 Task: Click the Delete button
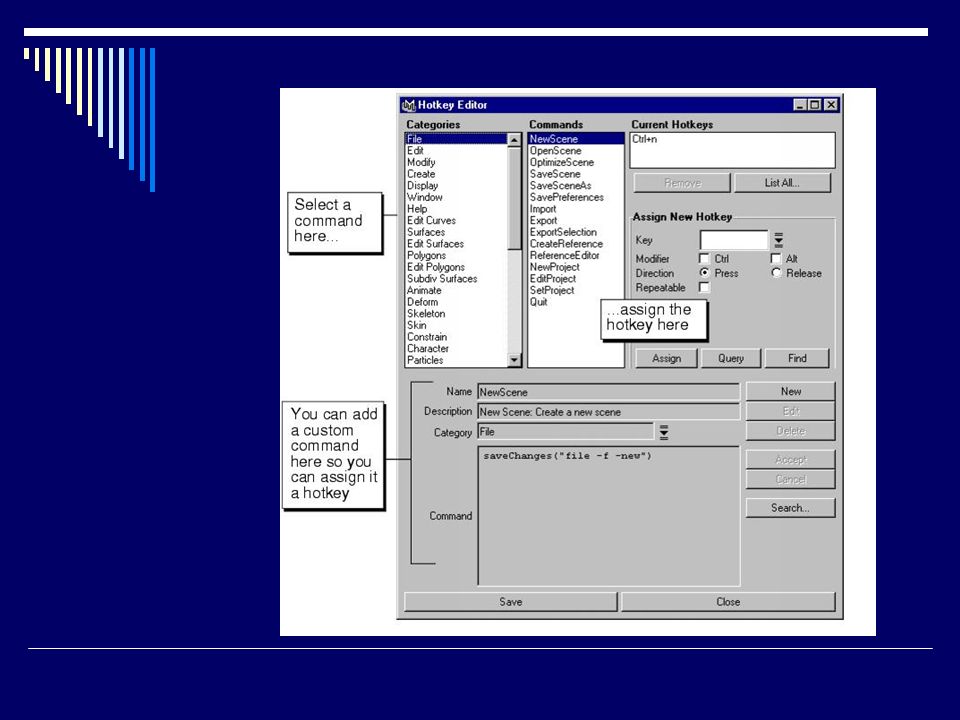pos(790,430)
